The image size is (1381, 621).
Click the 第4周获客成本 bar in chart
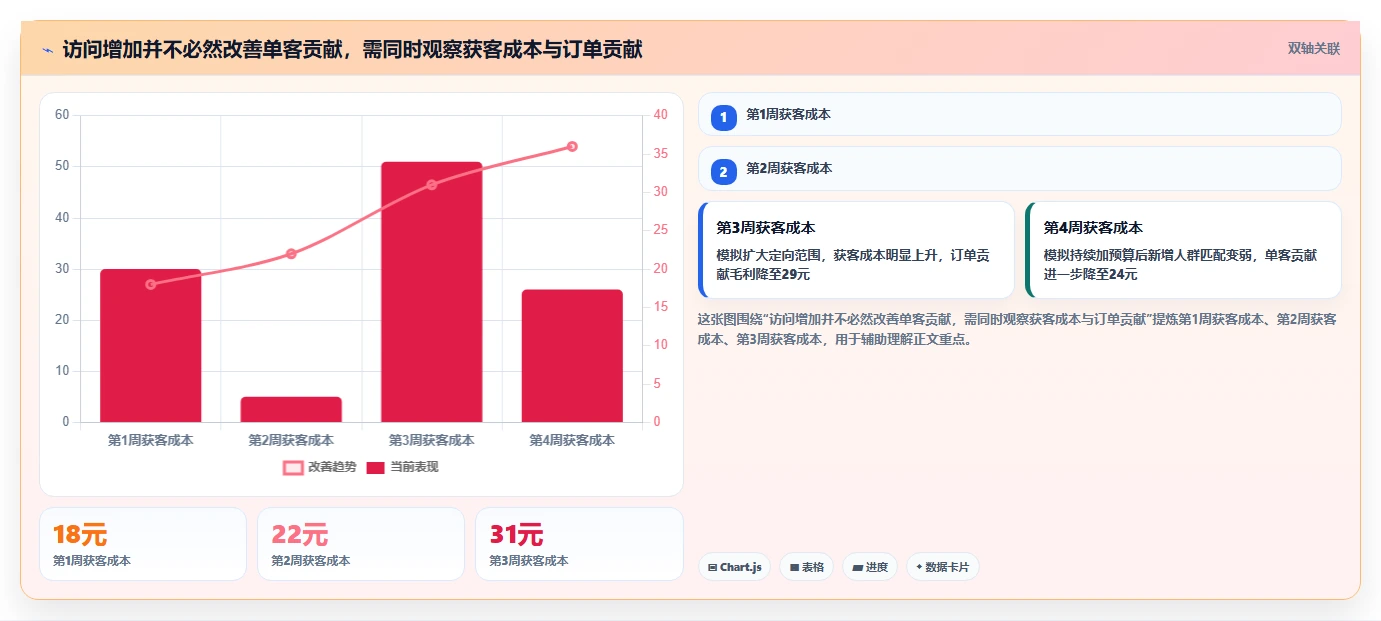coord(572,356)
